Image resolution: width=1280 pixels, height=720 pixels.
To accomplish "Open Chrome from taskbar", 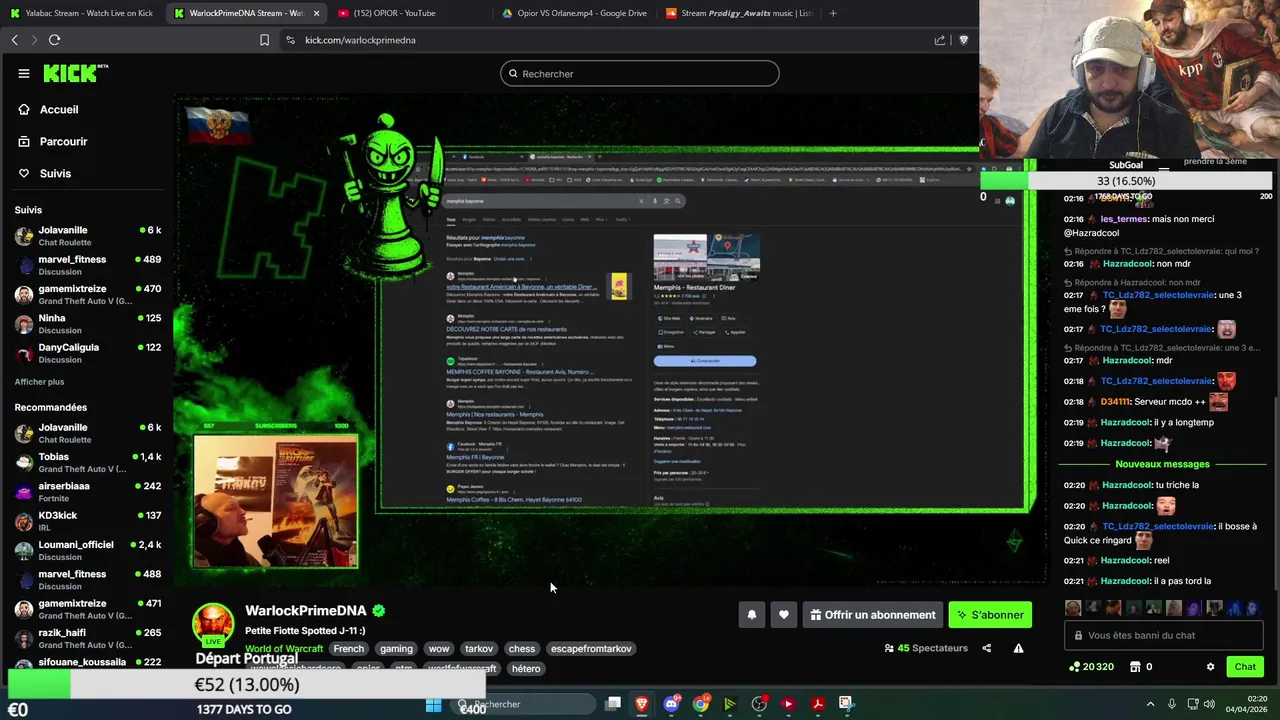I will [x=700, y=704].
